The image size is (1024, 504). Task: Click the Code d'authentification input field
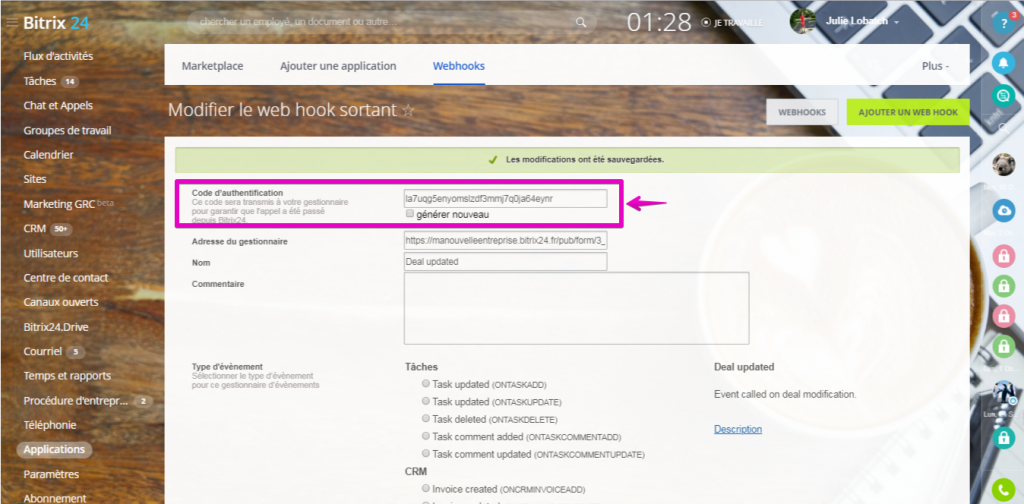pyautogui.click(x=505, y=198)
